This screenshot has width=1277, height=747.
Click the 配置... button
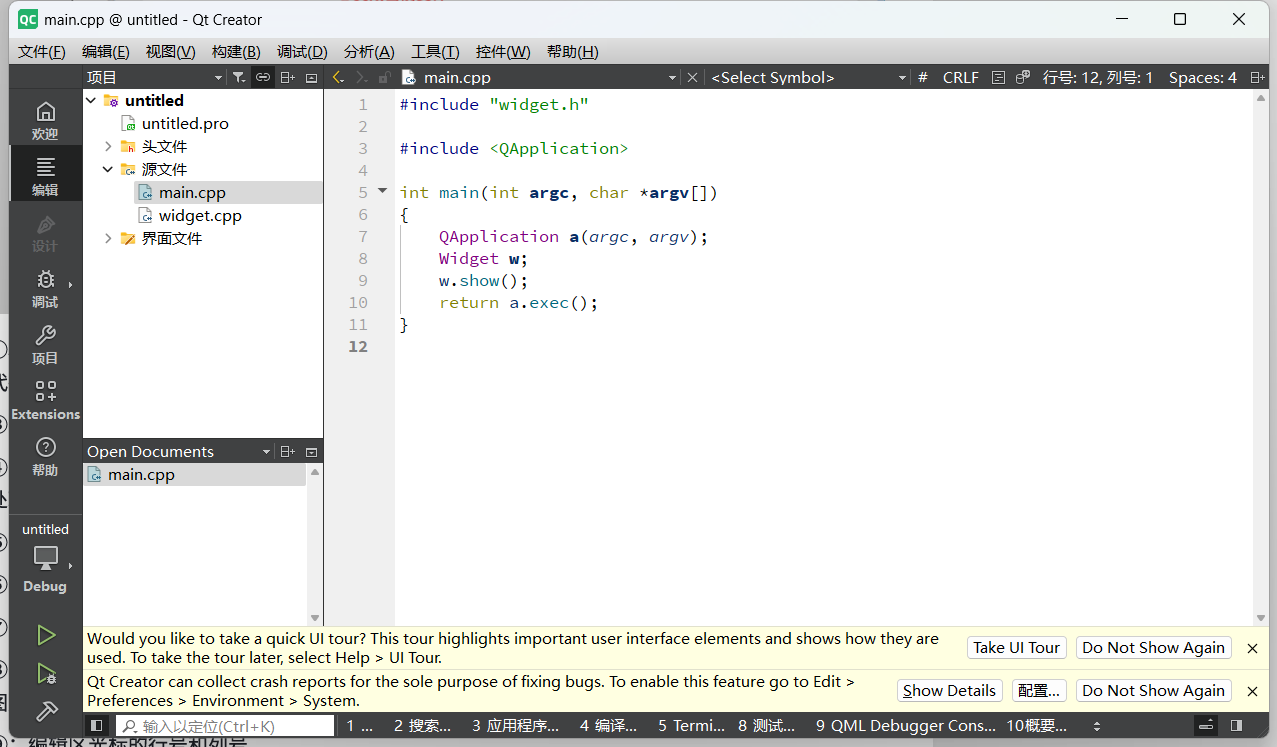coord(1039,691)
